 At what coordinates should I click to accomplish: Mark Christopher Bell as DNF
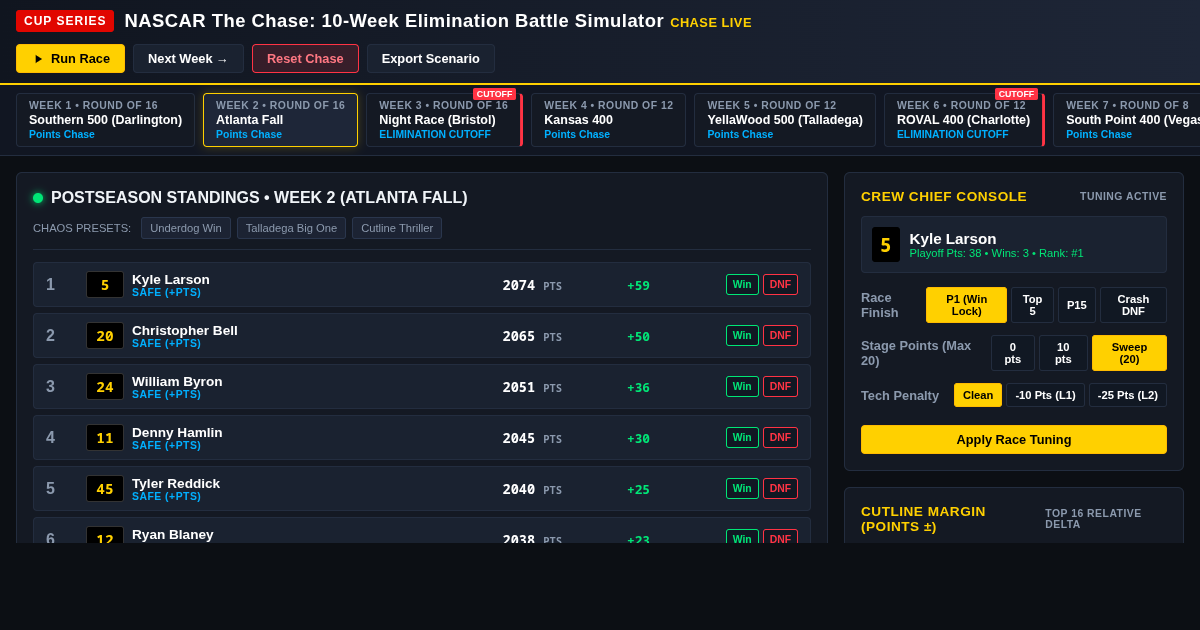tap(780, 336)
